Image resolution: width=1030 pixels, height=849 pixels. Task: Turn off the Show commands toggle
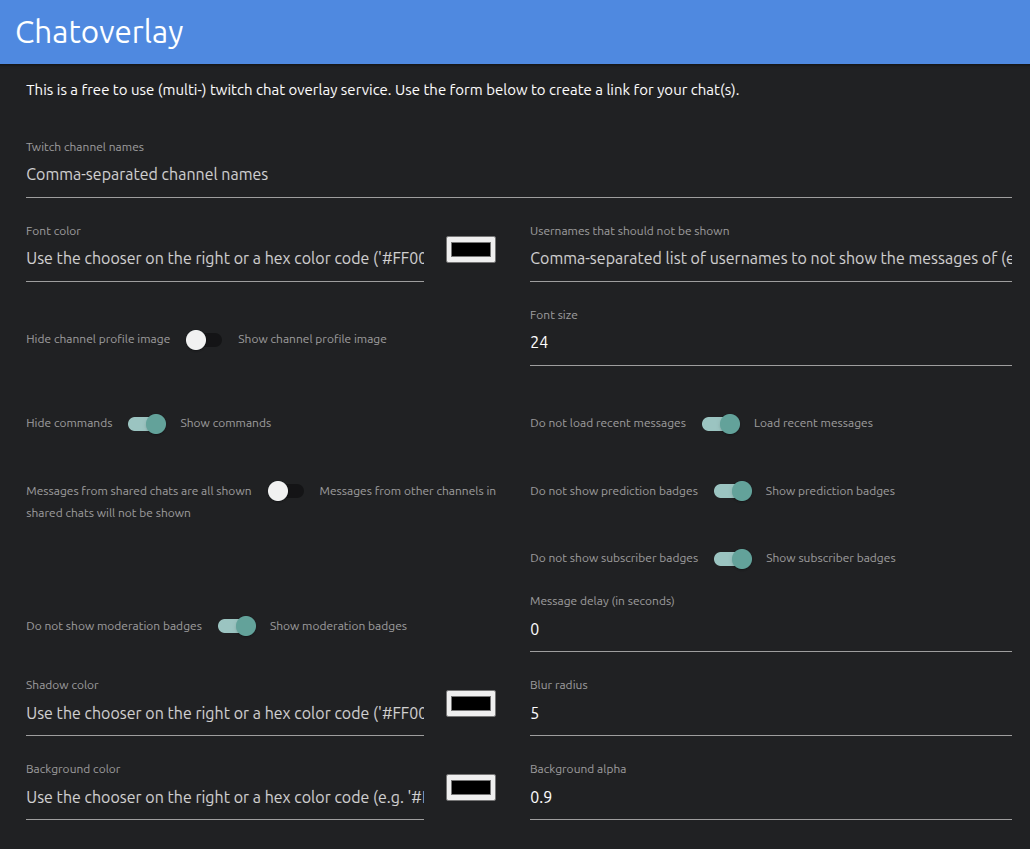pyautogui.click(x=147, y=424)
